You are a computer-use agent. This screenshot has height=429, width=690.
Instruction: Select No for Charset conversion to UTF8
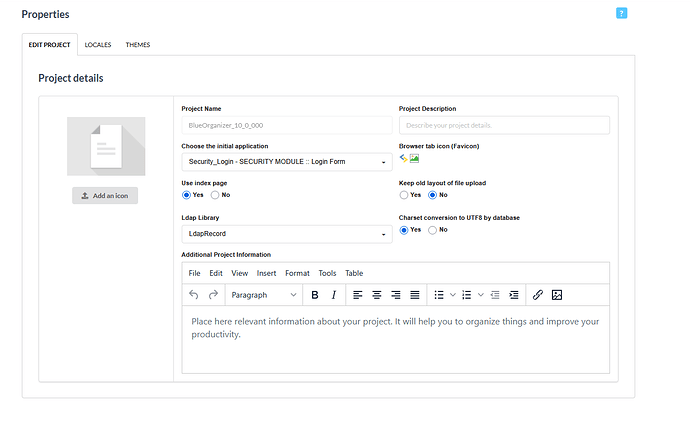tap(432, 230)
